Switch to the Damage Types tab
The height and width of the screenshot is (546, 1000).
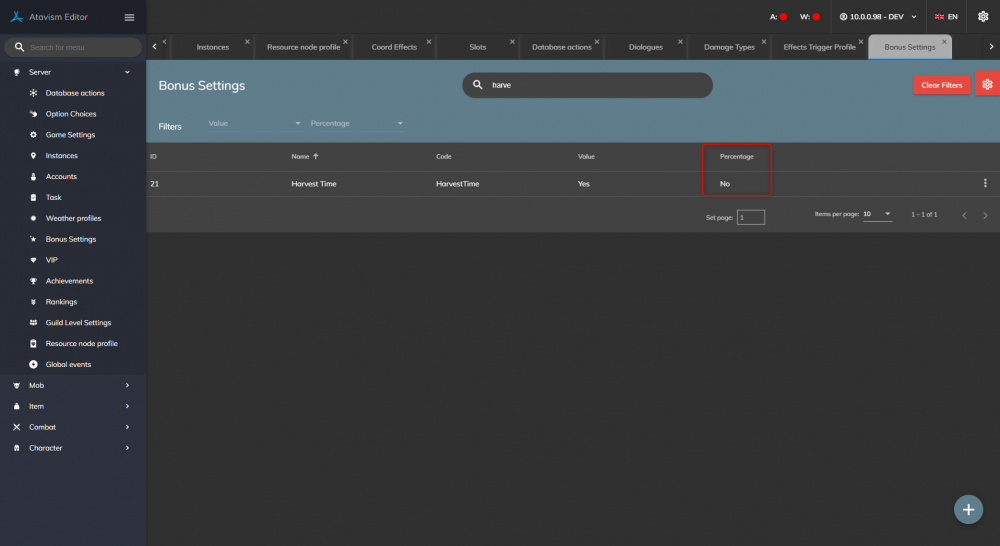729,47
